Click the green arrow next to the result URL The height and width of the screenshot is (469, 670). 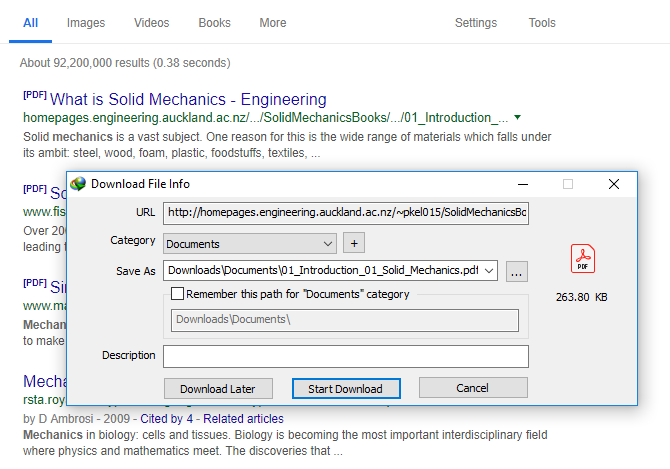pos(517,118)
